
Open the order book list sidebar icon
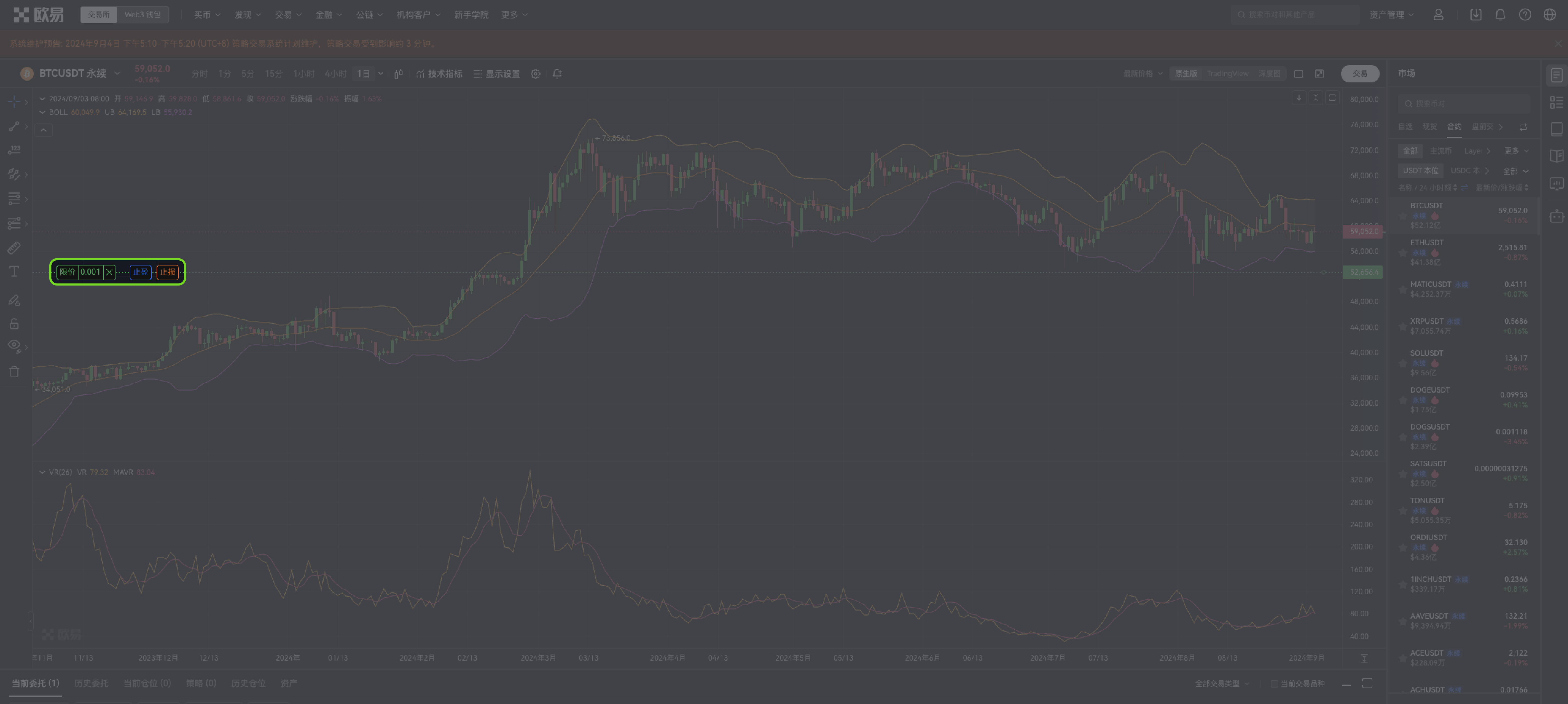pyautogui.click(x=1556, y=102)
